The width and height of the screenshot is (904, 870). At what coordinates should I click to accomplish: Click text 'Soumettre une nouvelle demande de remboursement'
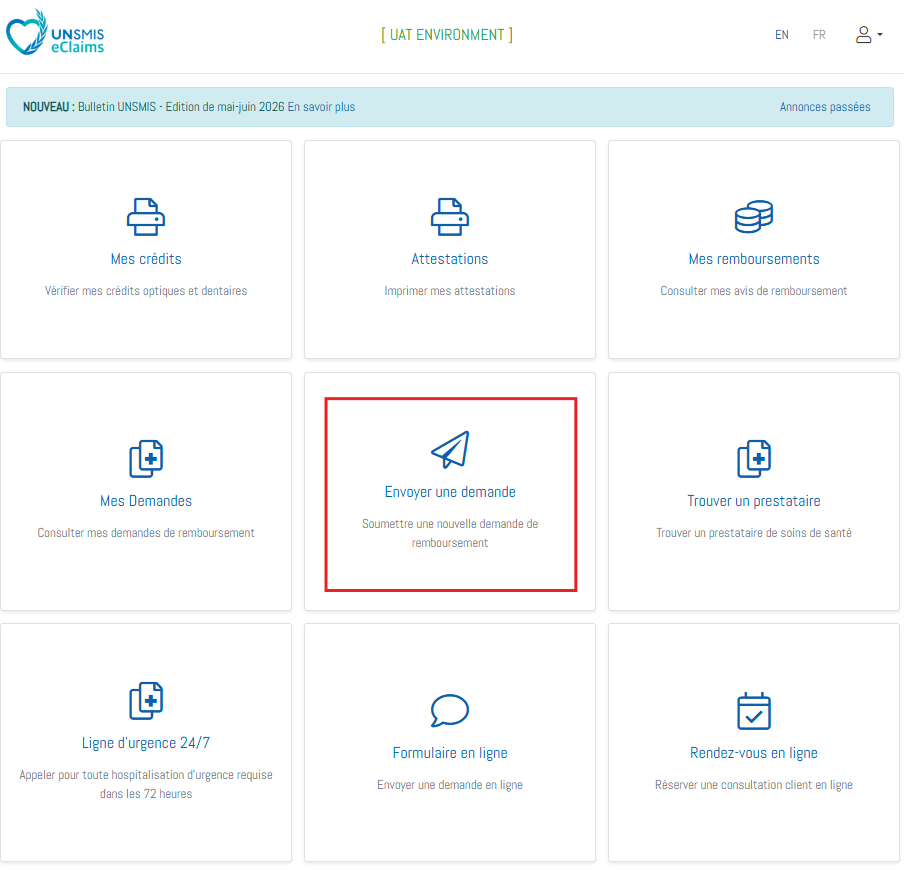pyautogui.click(x=450, y=533)
